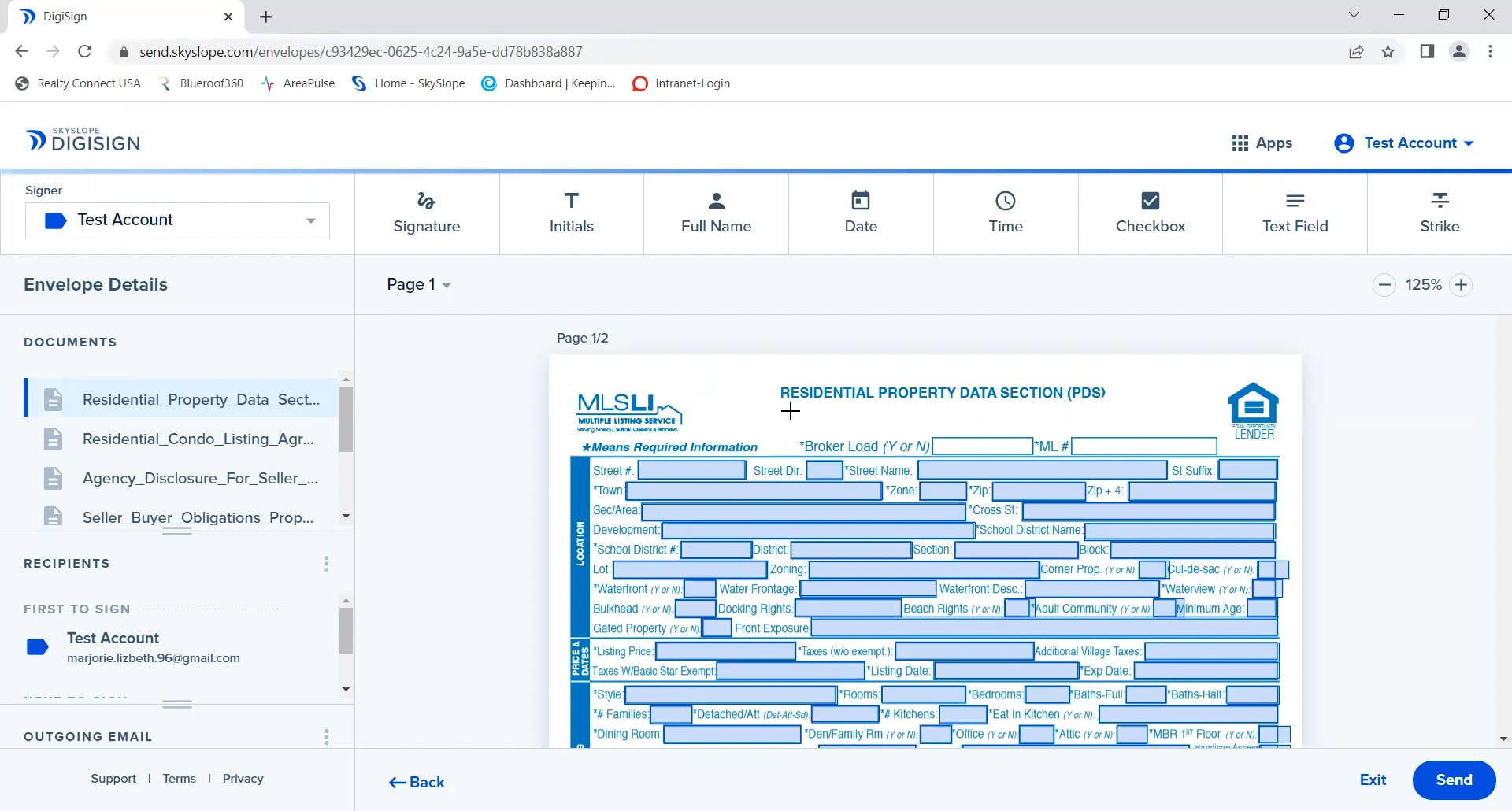1512x811 pixels.
Task: Select Residential_Property_Data_Sect document
Action: pos(182,399)
